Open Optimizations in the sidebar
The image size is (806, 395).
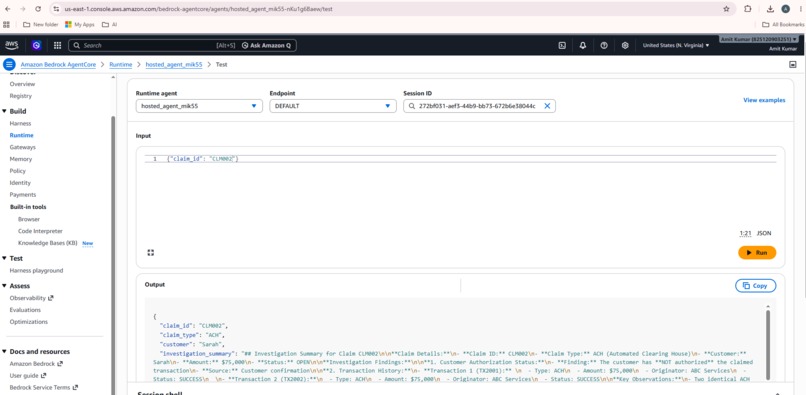(x=28, y=321)
